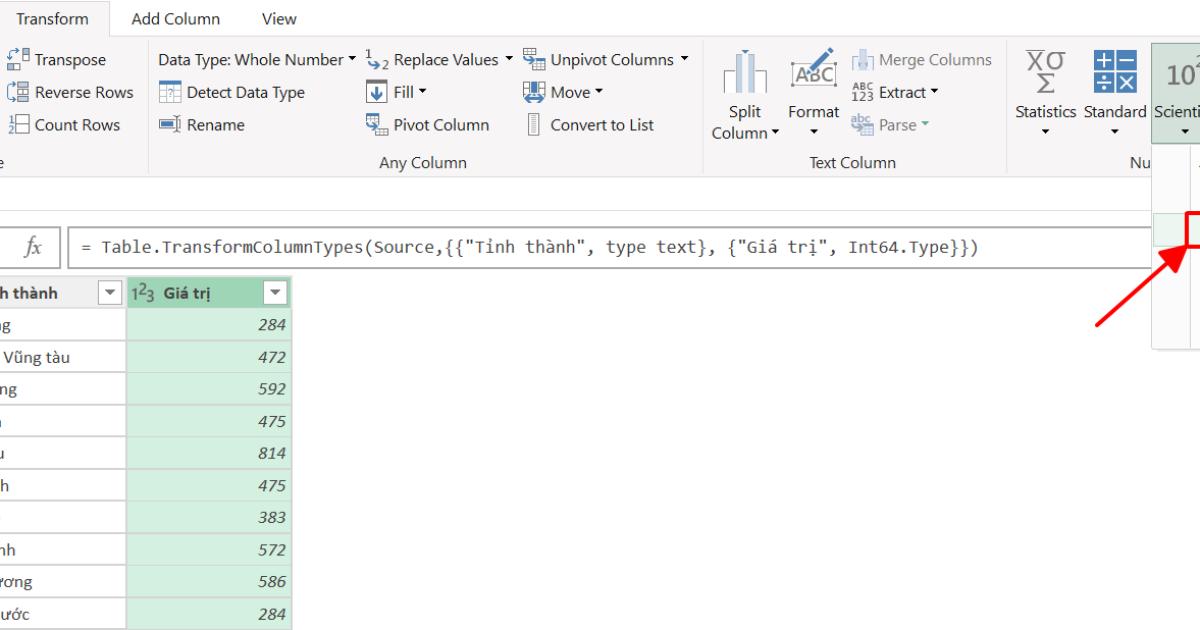Open the filter menu on Giá trị column
The image size is (1200, 630).
[274, 292]
